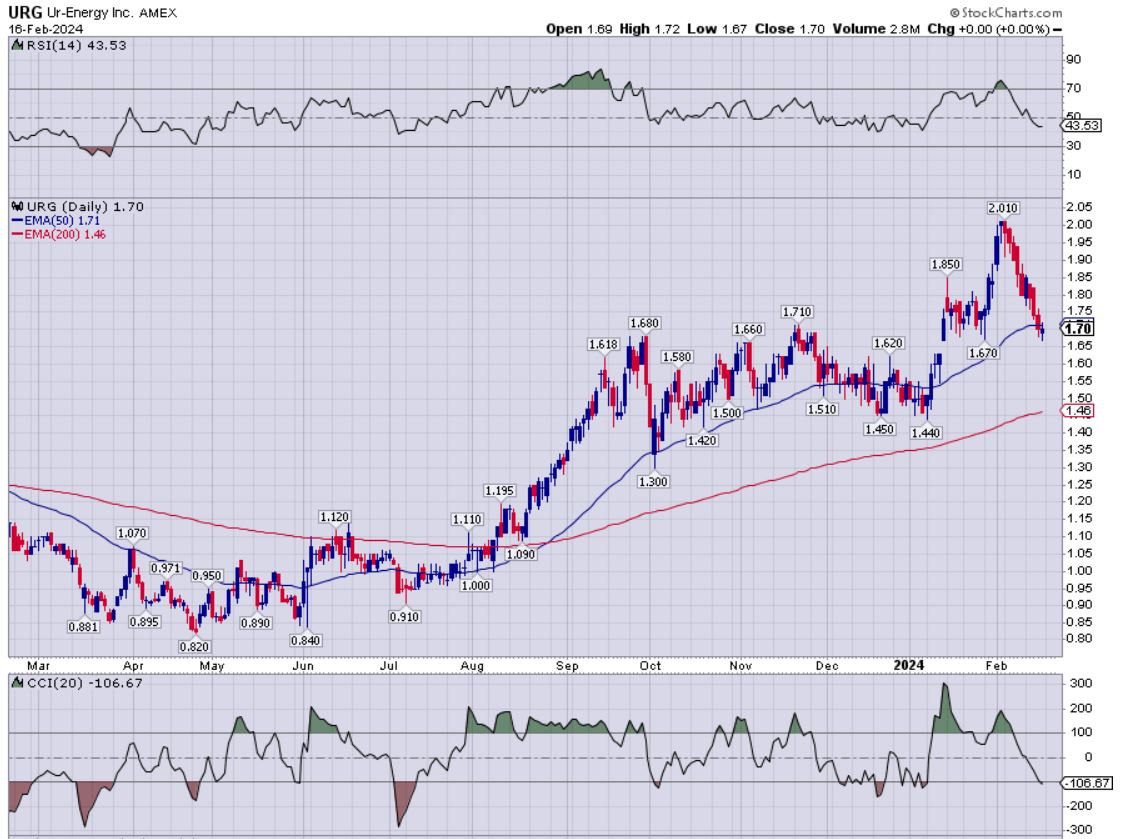Image resolution: width=1122 pixels, height=839 pixels.
Task: Click the 1.300 October low label
Action: [x=653, y=481]
